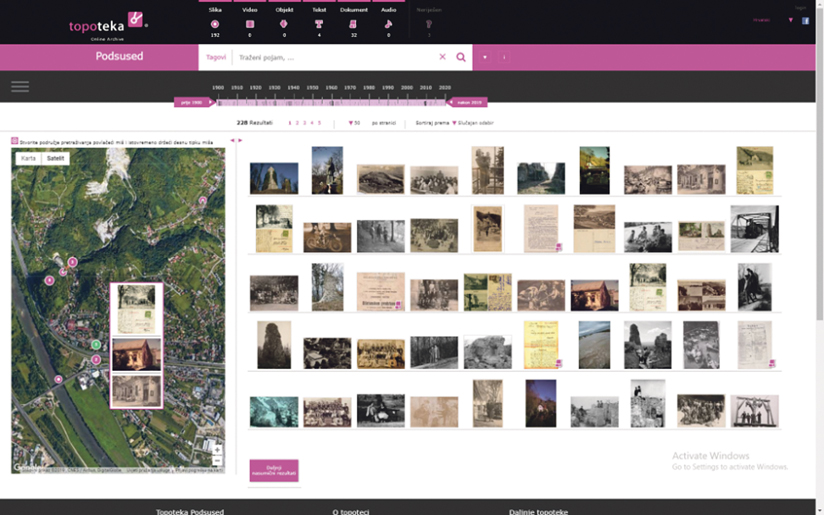The width and height of the screenshot is (824, 515).
Task: Zoom in on the map
Action: [217, 450]
